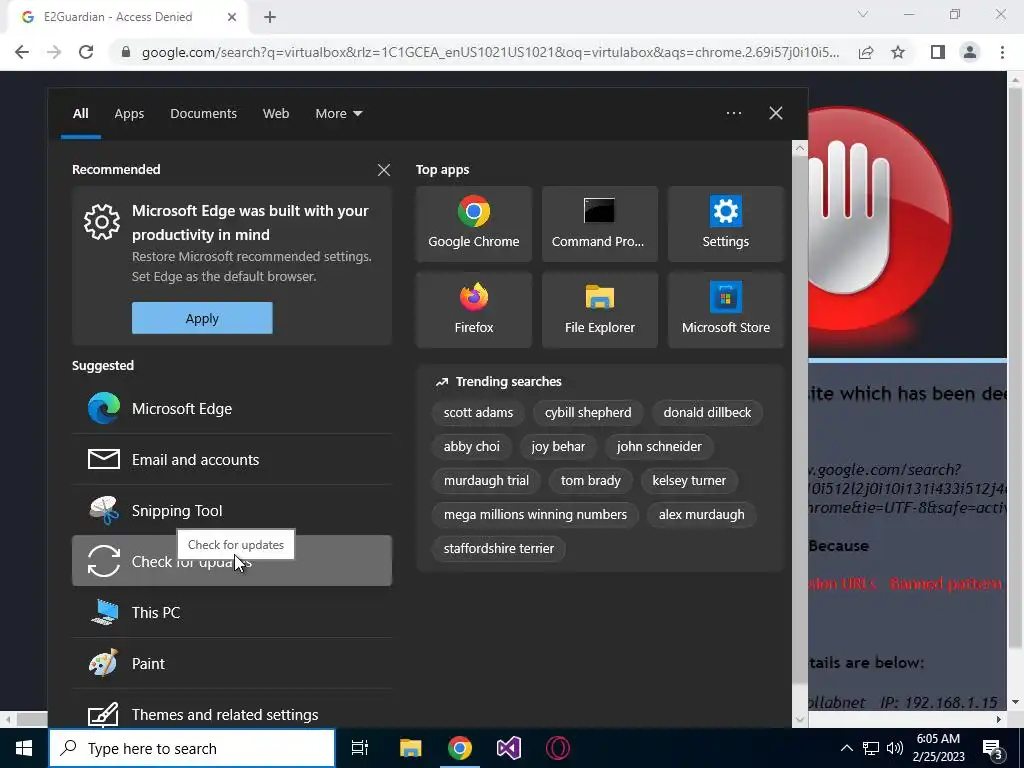Open File Explorer tile in Top apps
Image resolution: width=1024 pixels, height=768 pixels.
(x=600, y=310)
